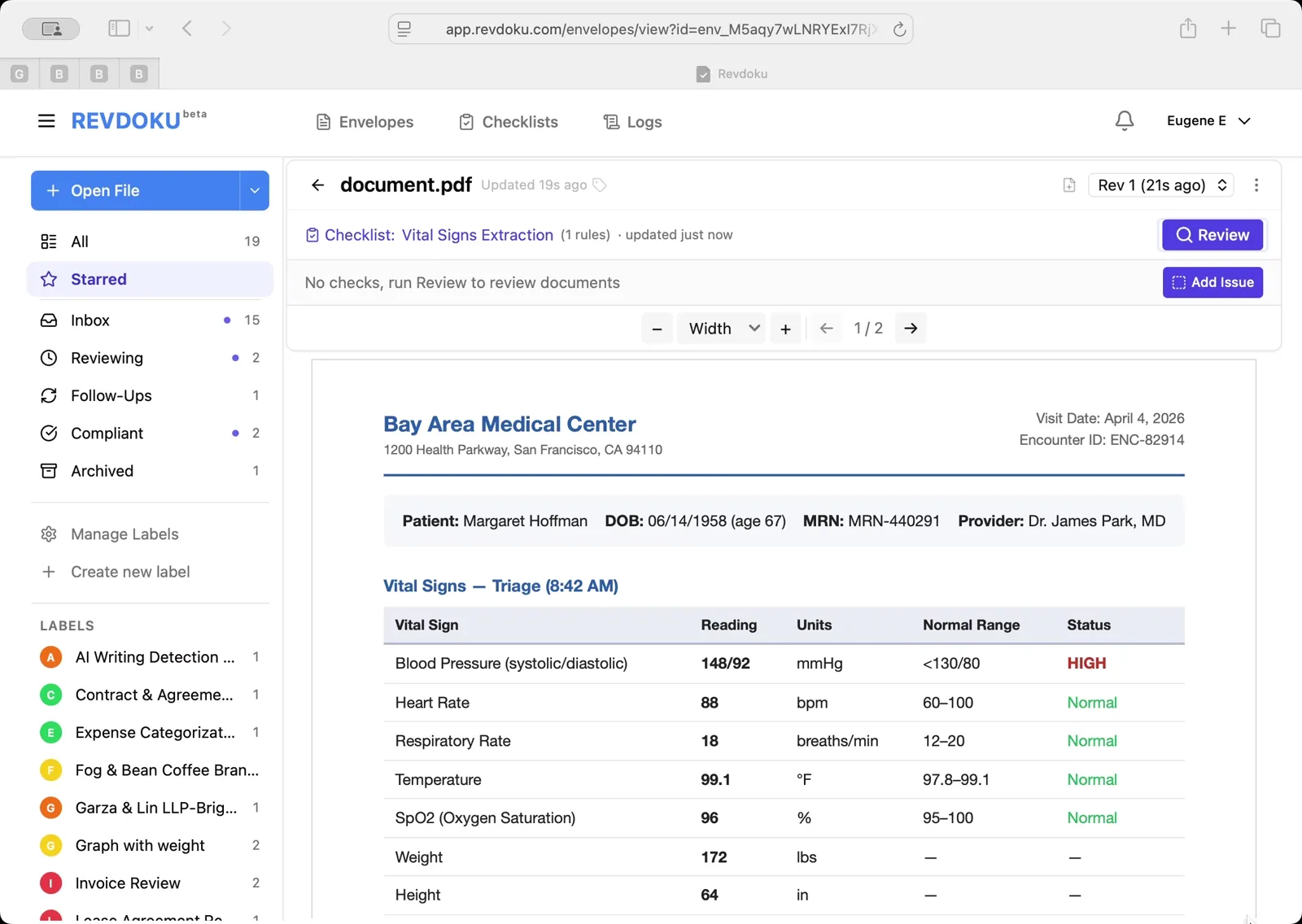Open the kebab menu beside Rev 1
Viewport: 1302px width, 924px height.
point(1256,185)
